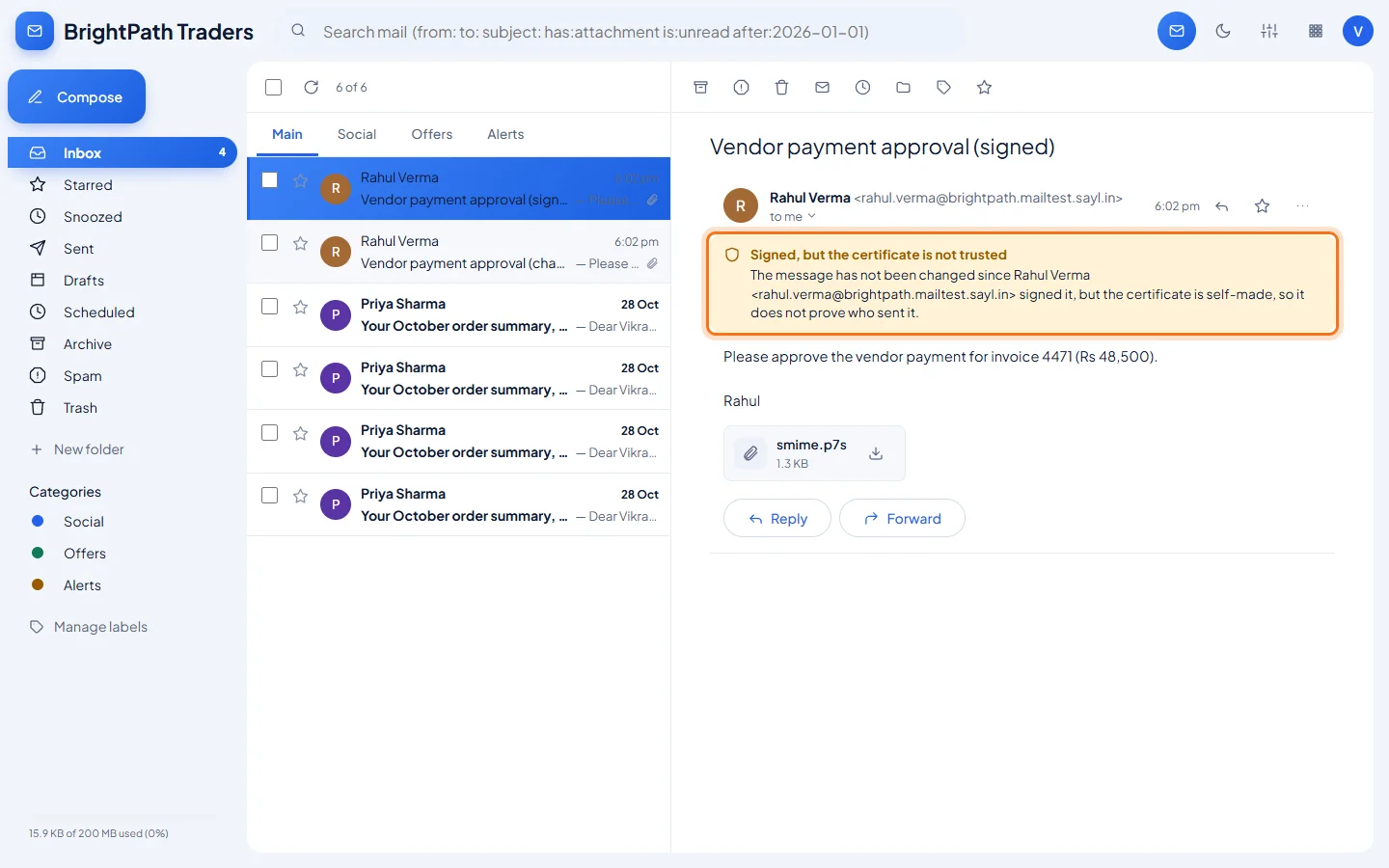
Task: Click the reply arrow beside 6:02 pm
Action: [1222, 206]
